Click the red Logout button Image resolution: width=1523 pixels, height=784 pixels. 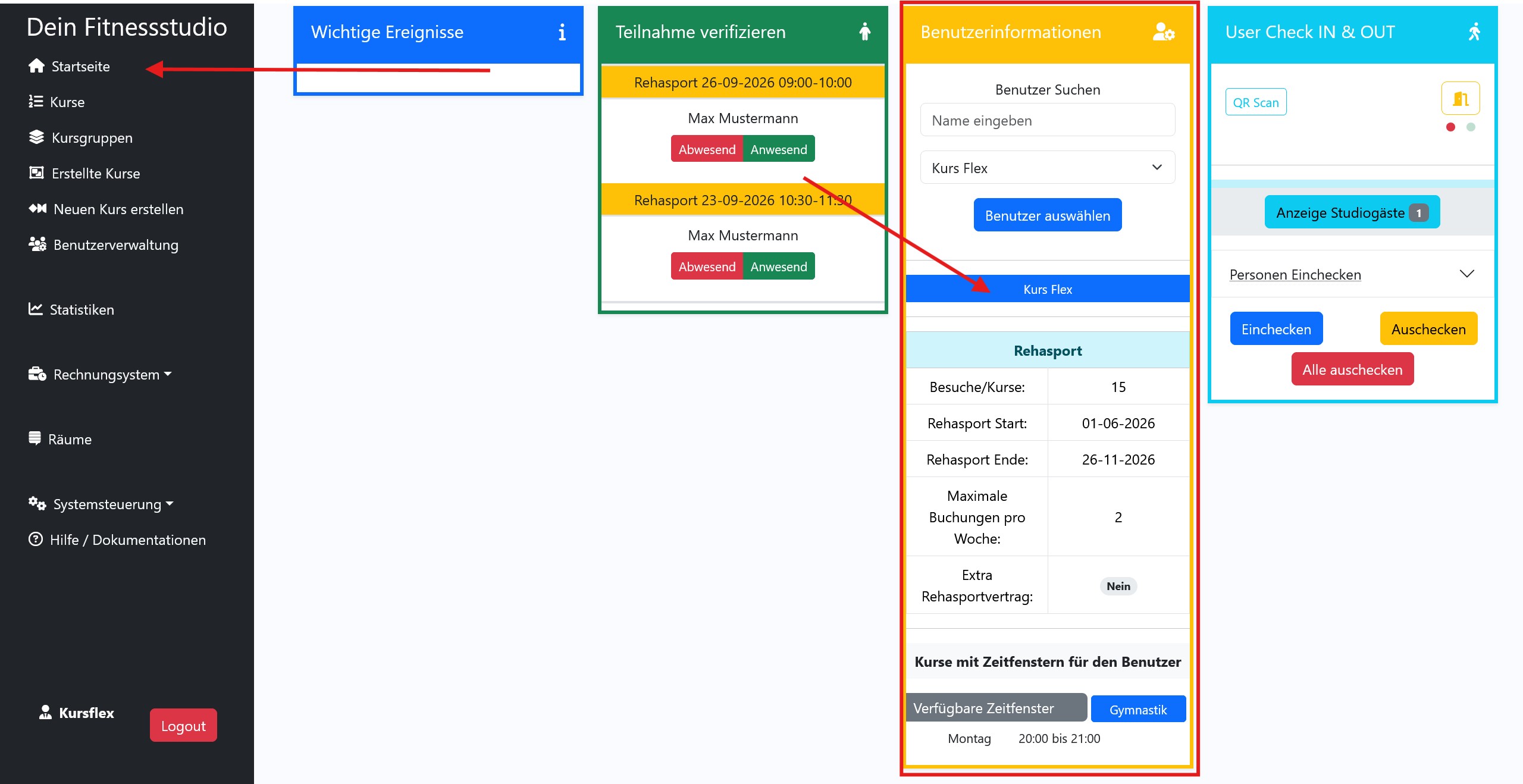(x=183, y=726)
